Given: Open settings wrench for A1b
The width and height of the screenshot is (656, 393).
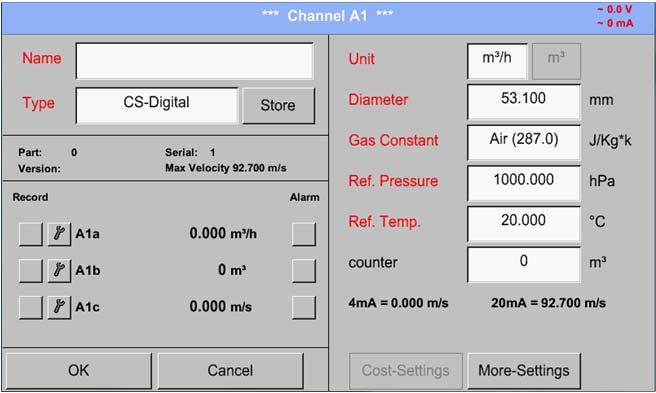Looking at the screenshot, I should (x=59, y=270).
